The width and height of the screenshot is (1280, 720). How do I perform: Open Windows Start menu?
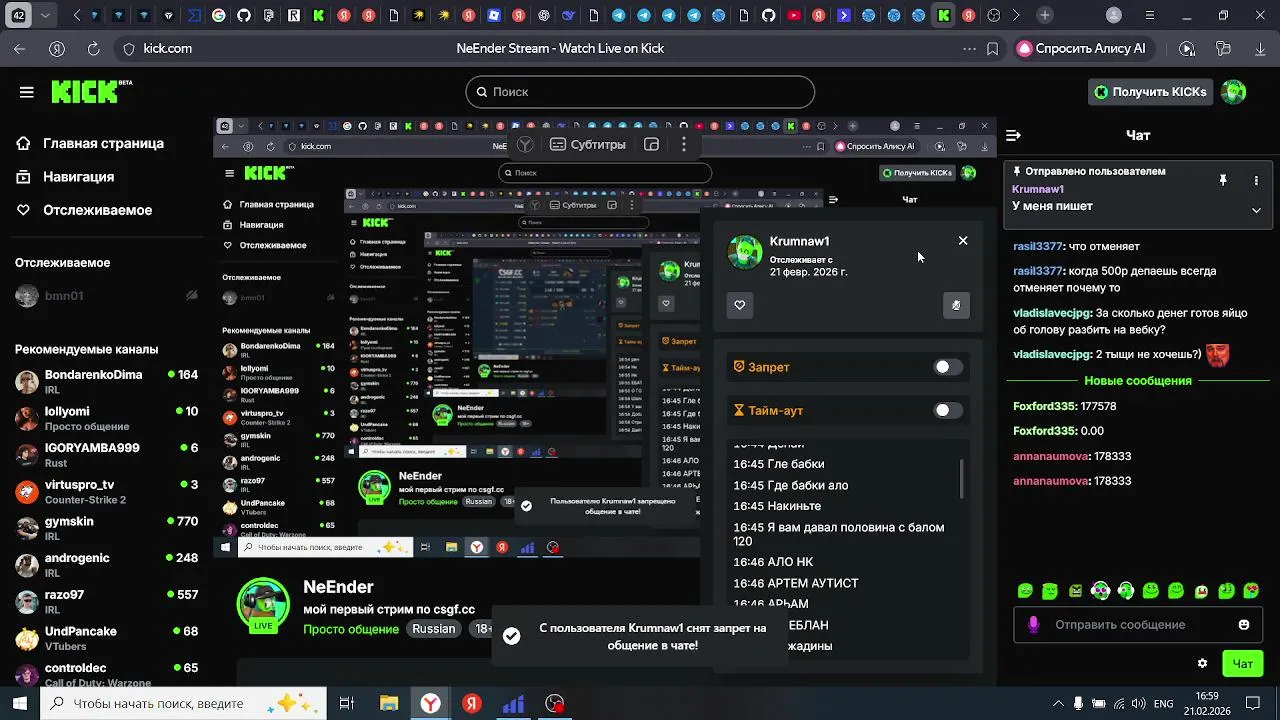[x=20, y=703]
